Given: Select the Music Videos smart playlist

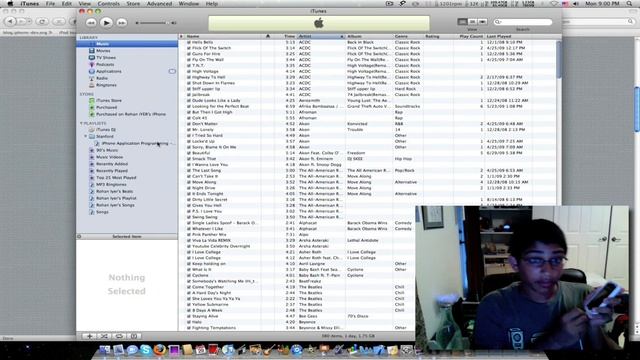Looking at the screenshot, I should 109,157.
